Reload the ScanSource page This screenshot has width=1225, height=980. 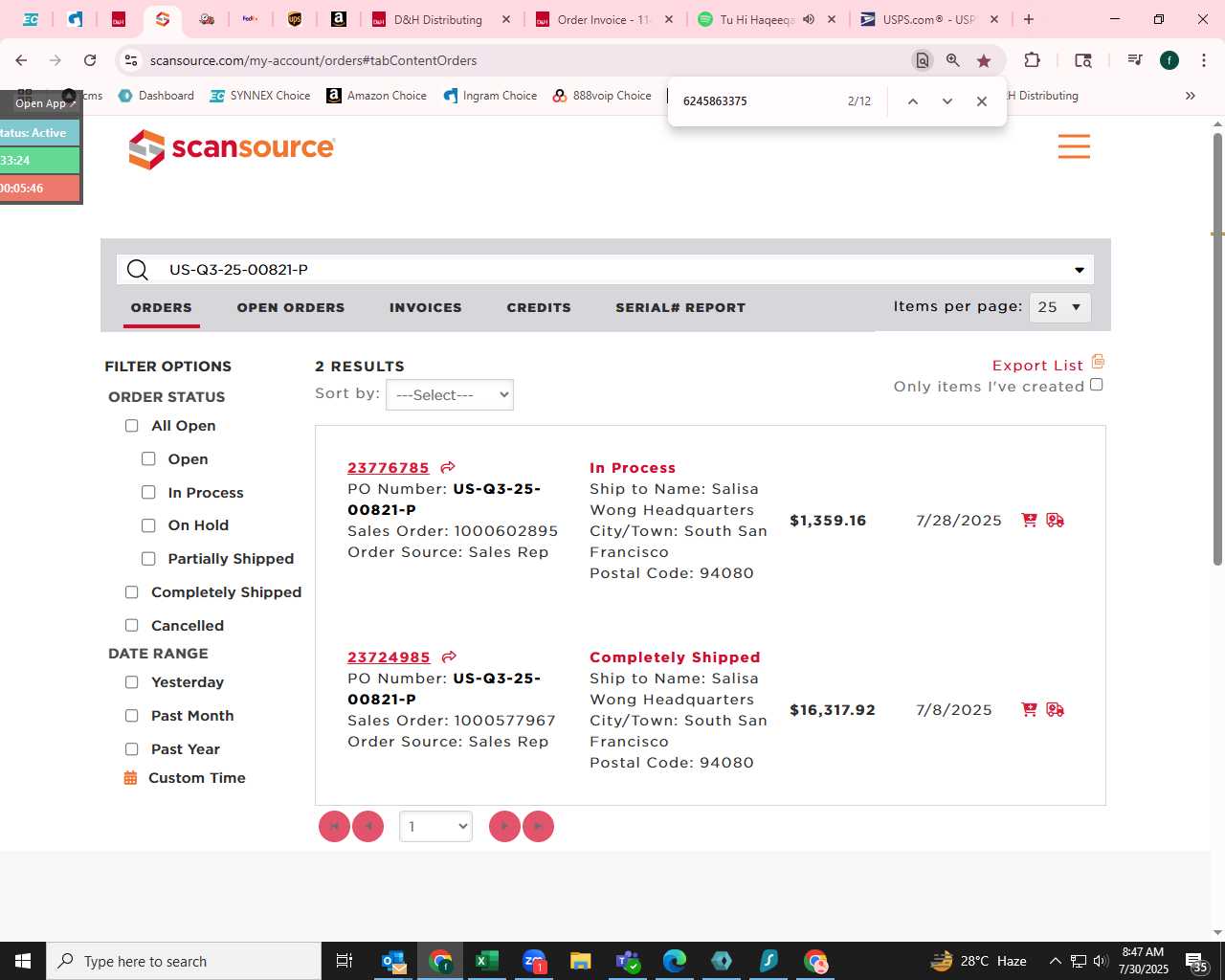(x=90, y=60)
